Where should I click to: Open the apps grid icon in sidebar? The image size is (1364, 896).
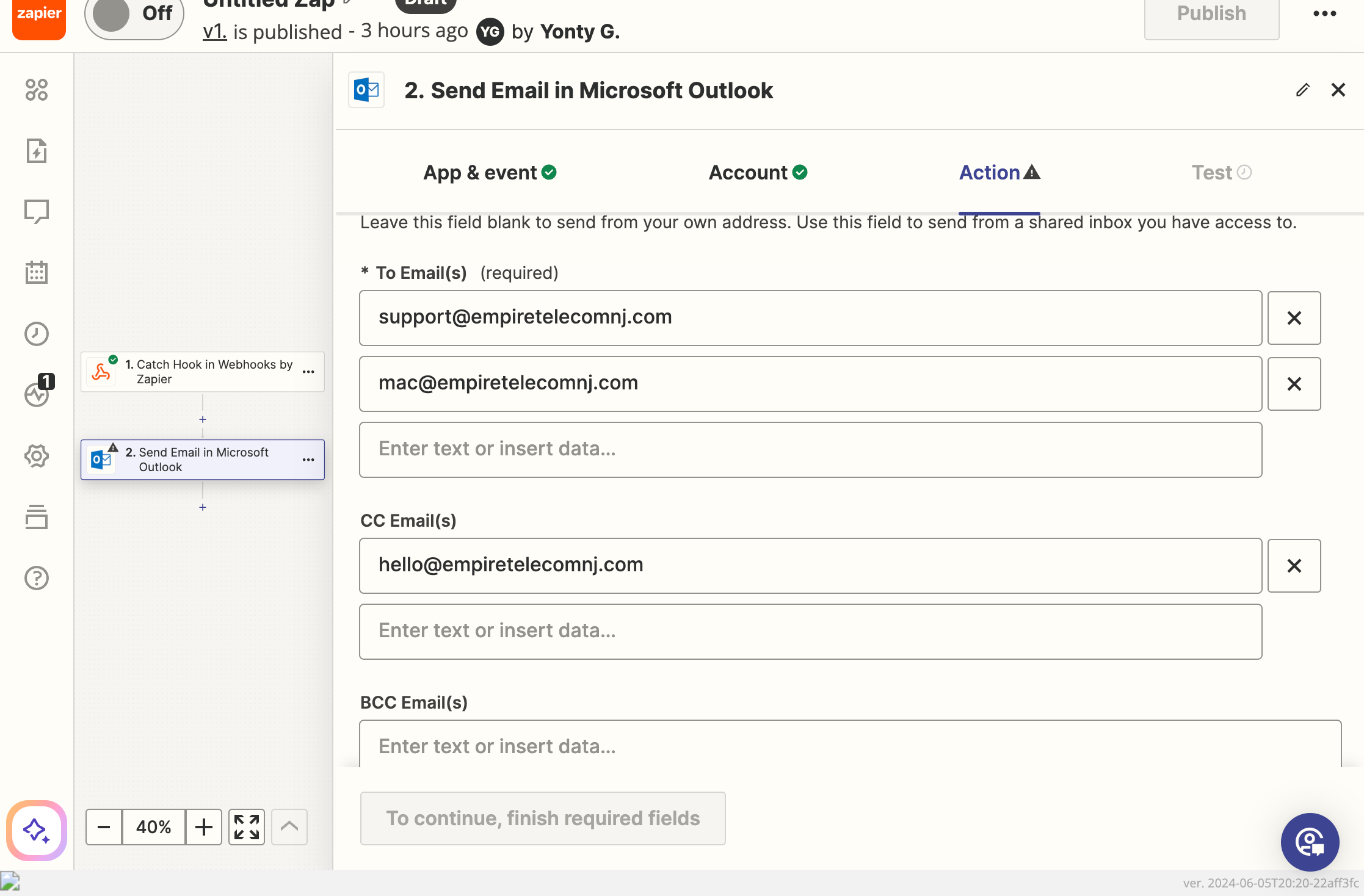point(37,90)
